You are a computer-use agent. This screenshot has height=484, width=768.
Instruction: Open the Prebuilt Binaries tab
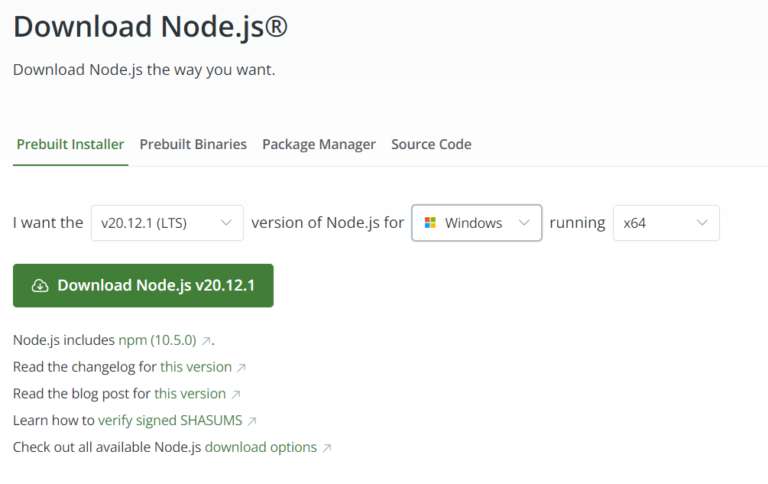193,145
